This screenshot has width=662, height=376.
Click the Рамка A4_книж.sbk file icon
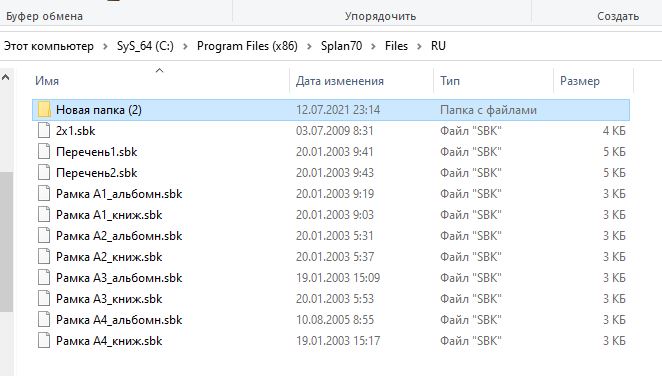pyautogui.click(x=44, y=341)
